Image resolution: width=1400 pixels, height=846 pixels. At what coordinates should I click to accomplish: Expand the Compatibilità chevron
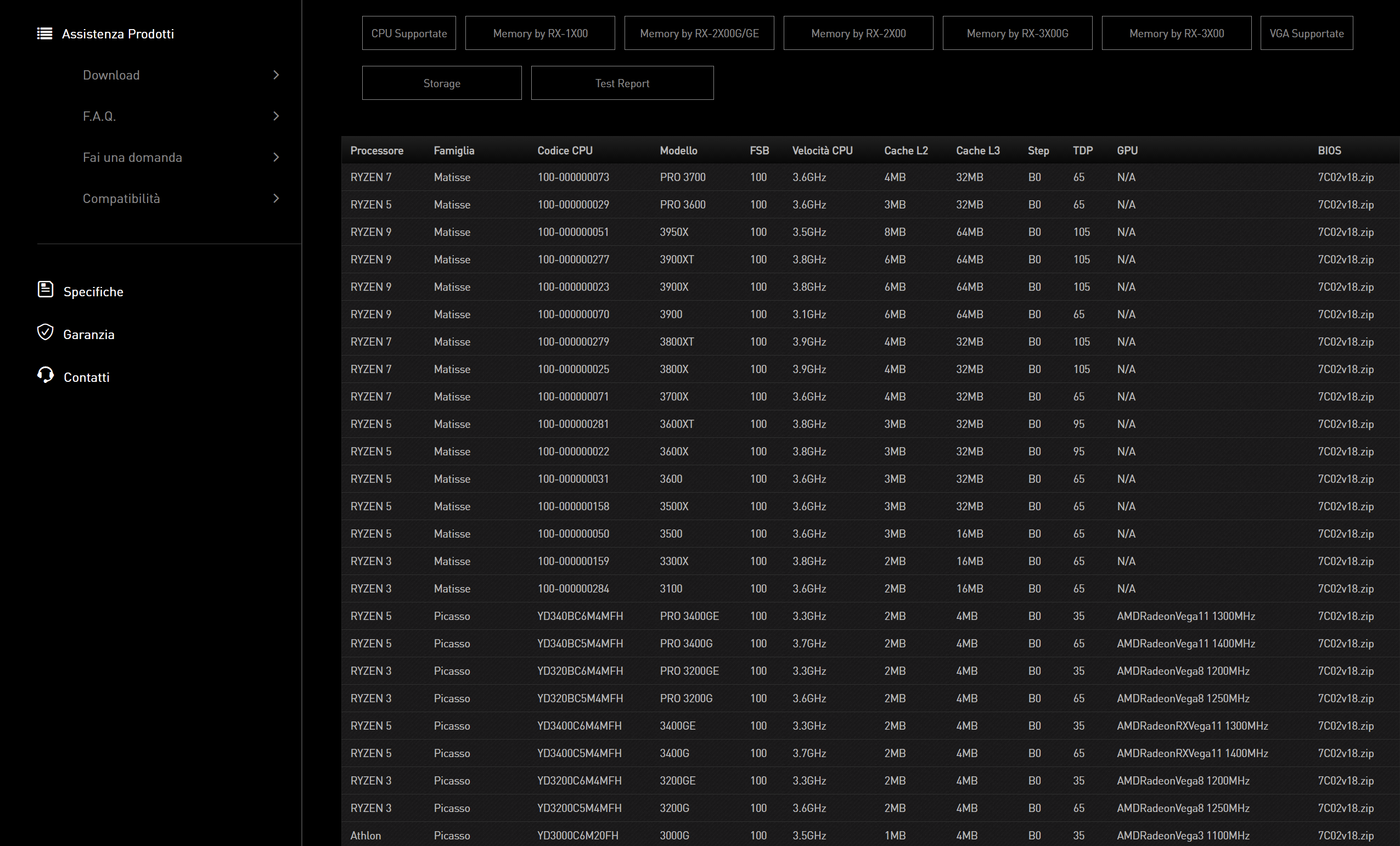276,198
